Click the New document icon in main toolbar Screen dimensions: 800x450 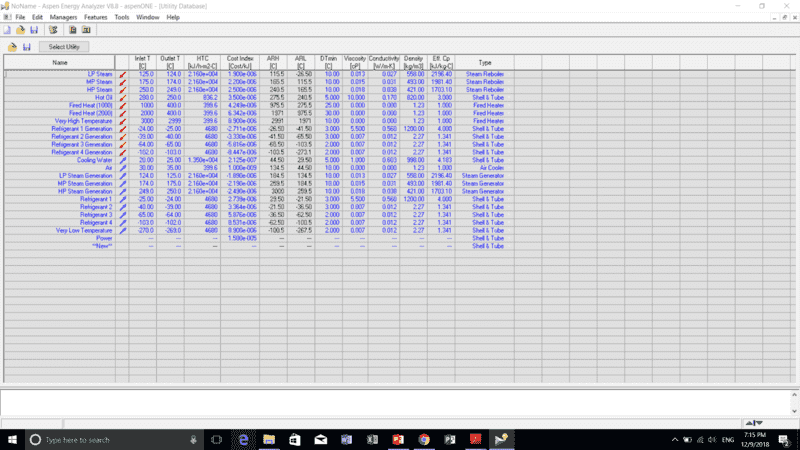click(7, 30)
